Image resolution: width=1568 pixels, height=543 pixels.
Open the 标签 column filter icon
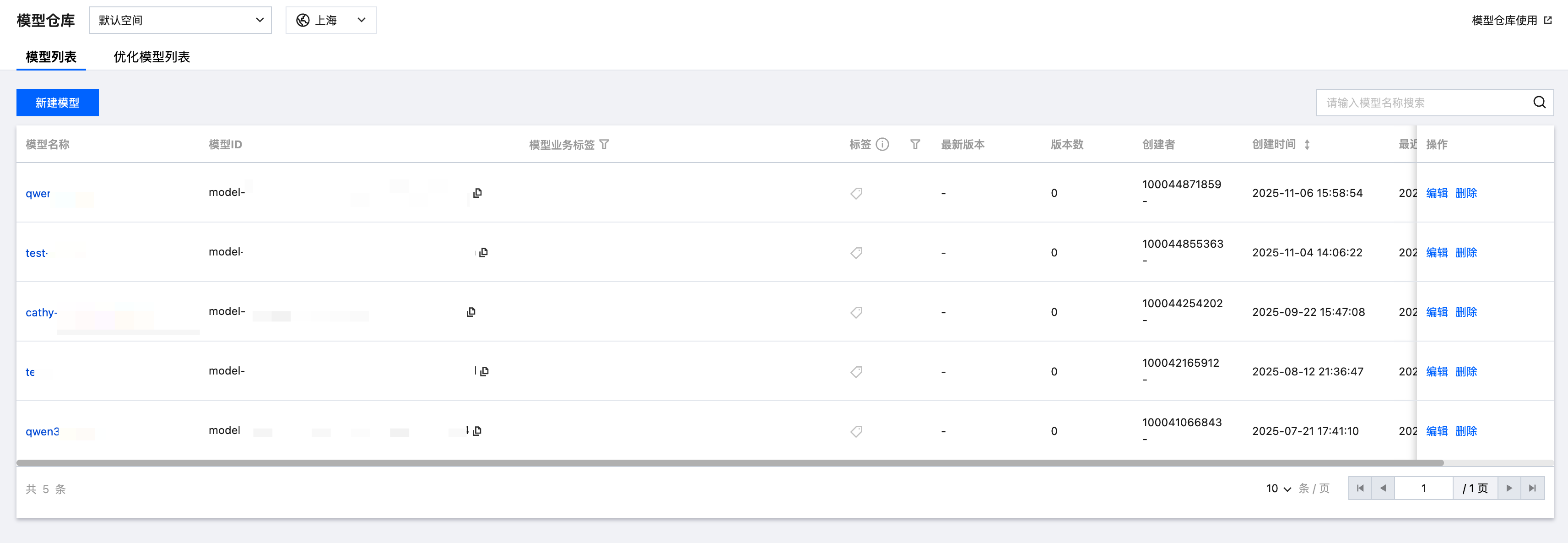coord(914,144)
